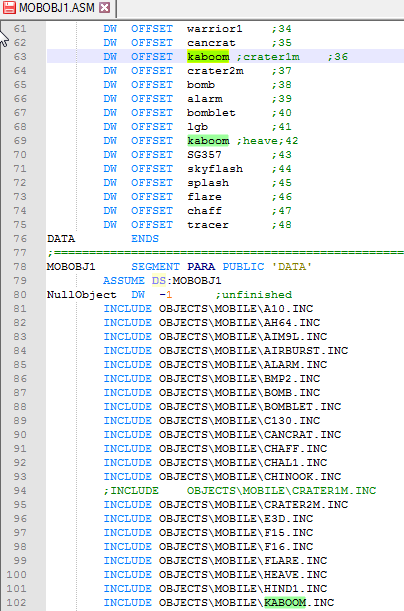Click the DATA ENDS line

click(x=103, y=238)
